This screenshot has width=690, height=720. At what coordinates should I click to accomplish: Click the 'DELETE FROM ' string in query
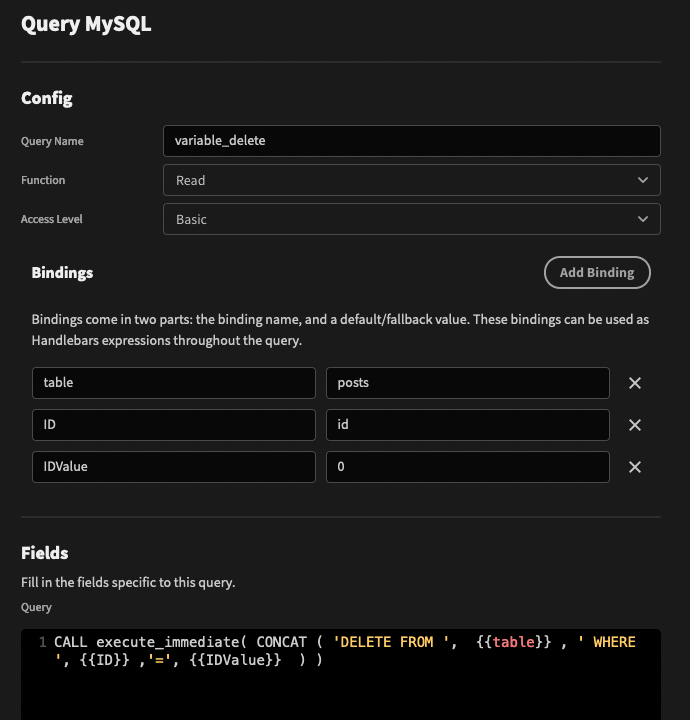tap(391, 642)
